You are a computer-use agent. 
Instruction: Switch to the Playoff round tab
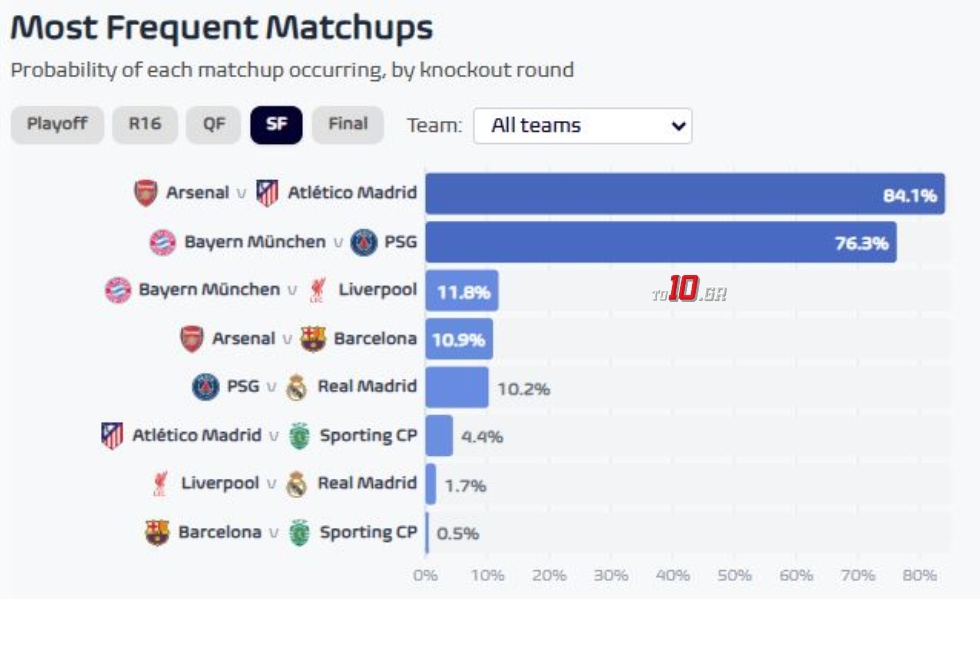click(x=57, y=125)
